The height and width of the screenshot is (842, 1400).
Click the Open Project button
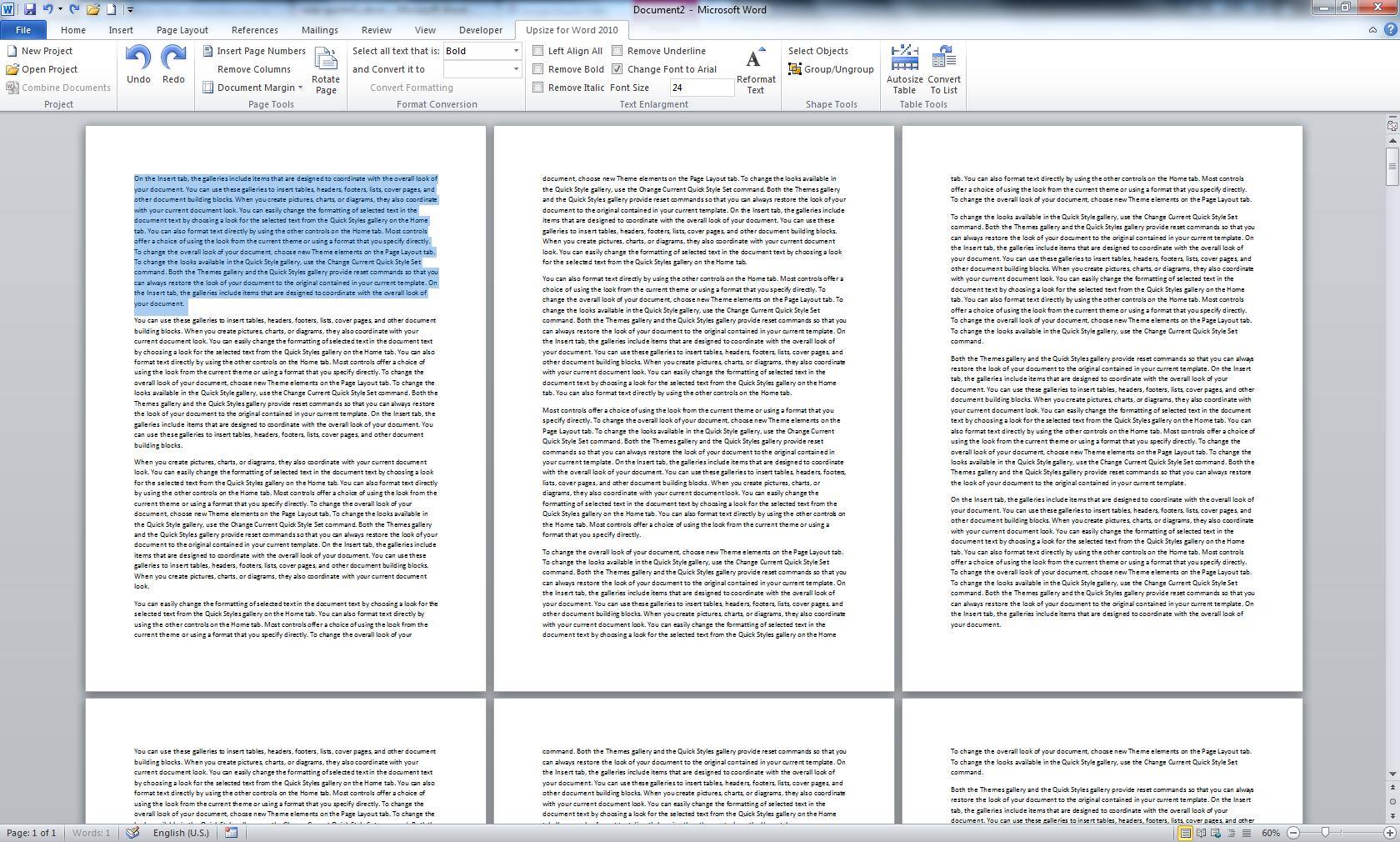[42, 69]
